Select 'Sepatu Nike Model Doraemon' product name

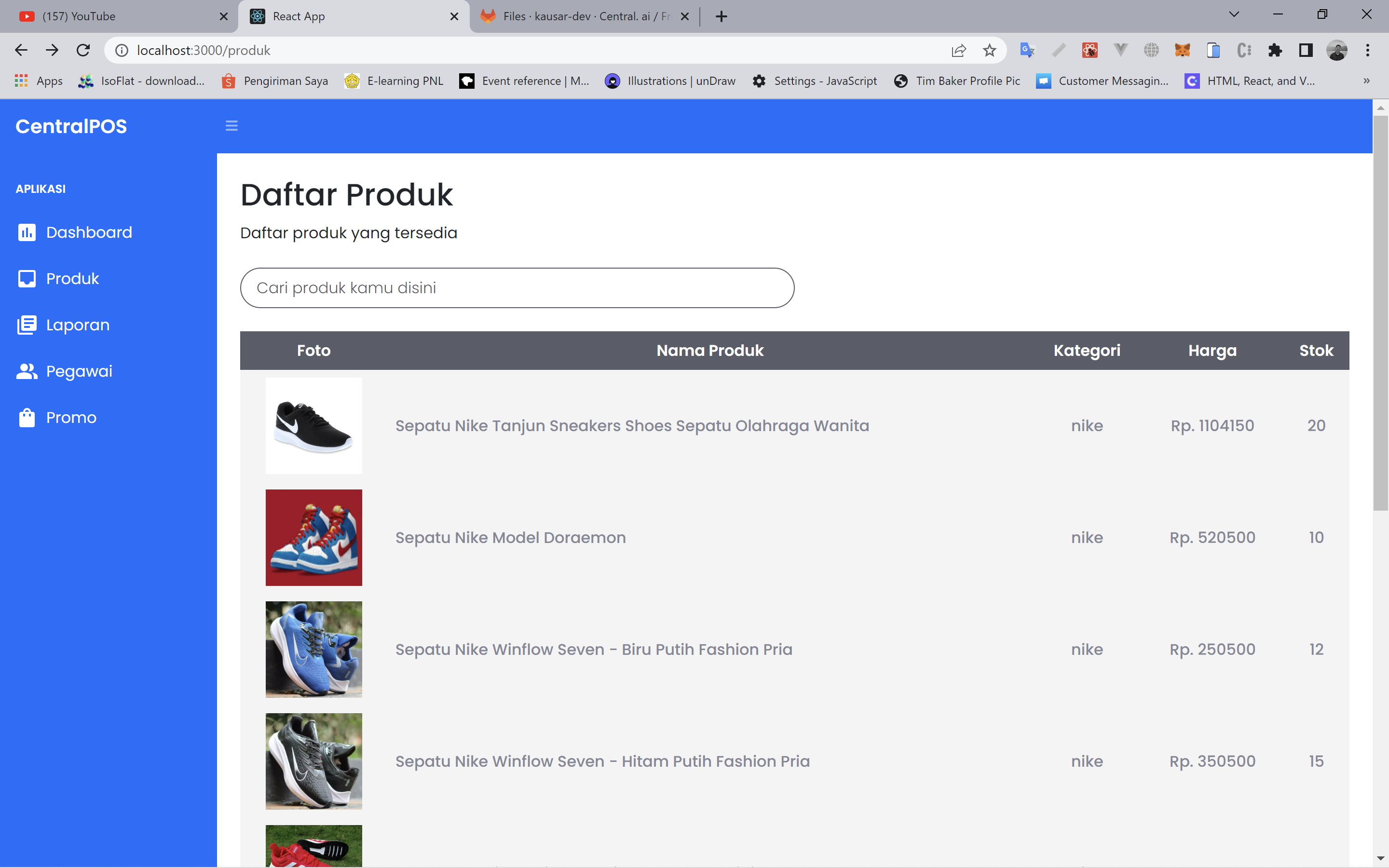click(511, 537)
